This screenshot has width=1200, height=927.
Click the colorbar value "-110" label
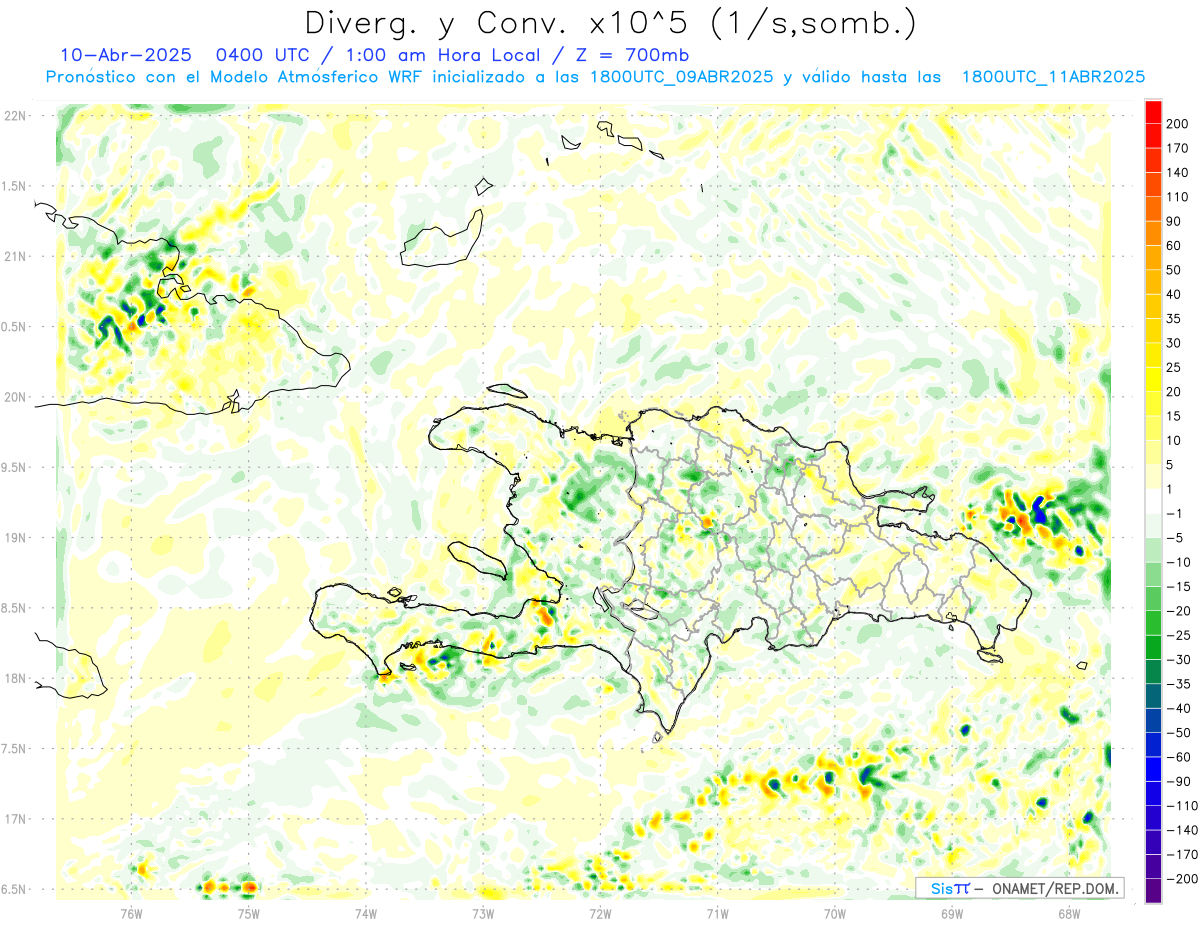point(1180,806)
